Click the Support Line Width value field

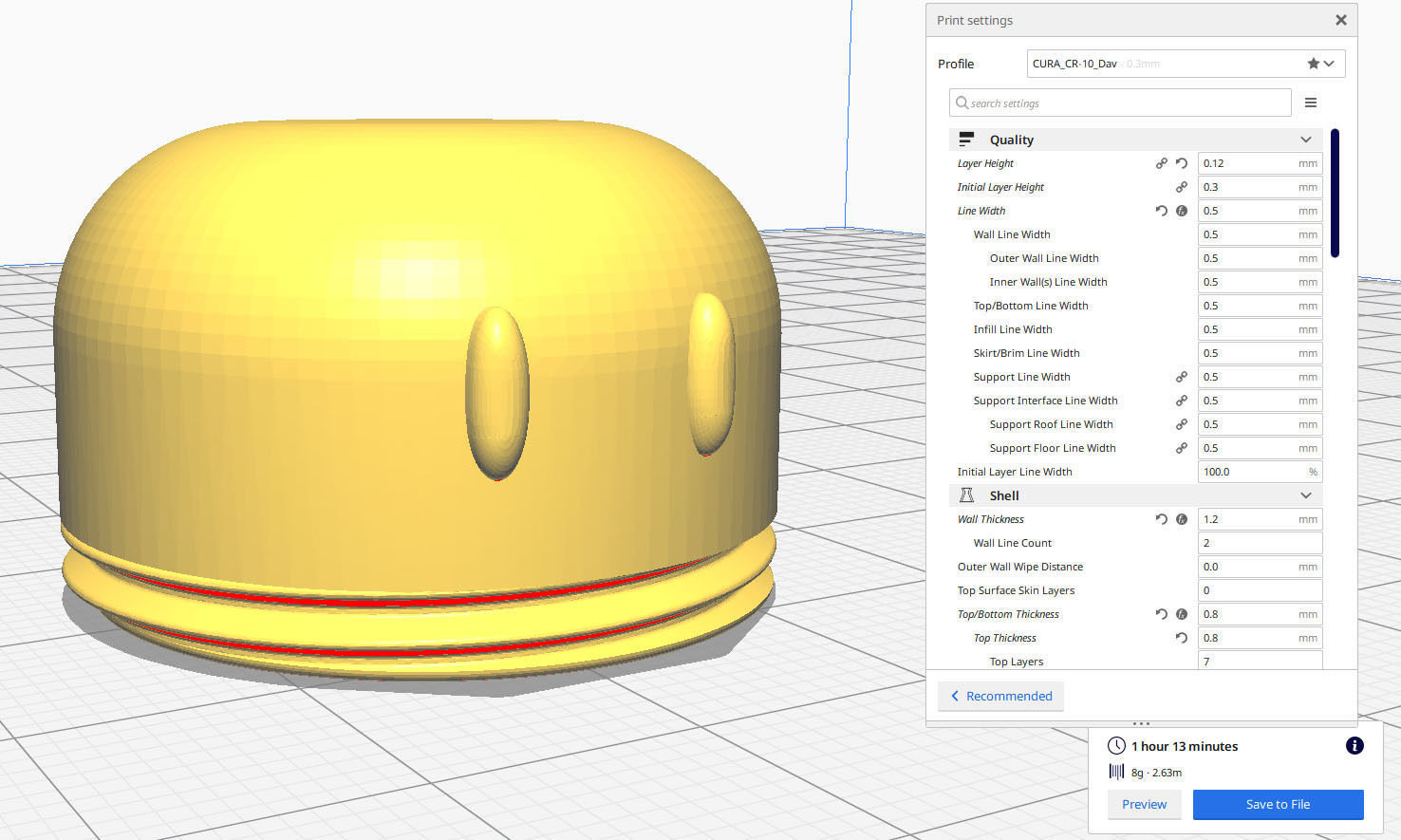[x=1260, y=377]
